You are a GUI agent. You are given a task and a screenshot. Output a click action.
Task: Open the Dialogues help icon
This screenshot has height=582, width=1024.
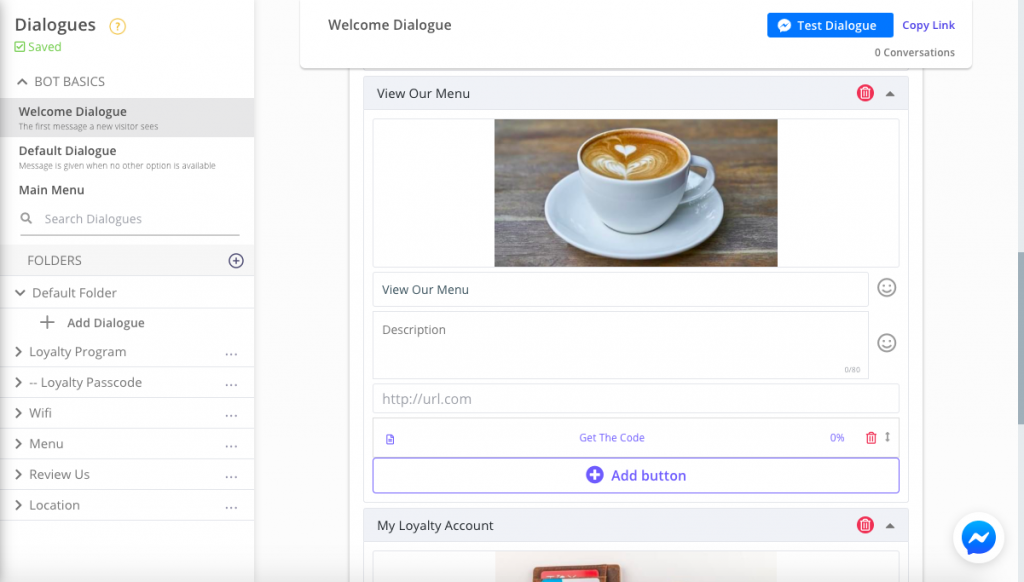point(117,26)
